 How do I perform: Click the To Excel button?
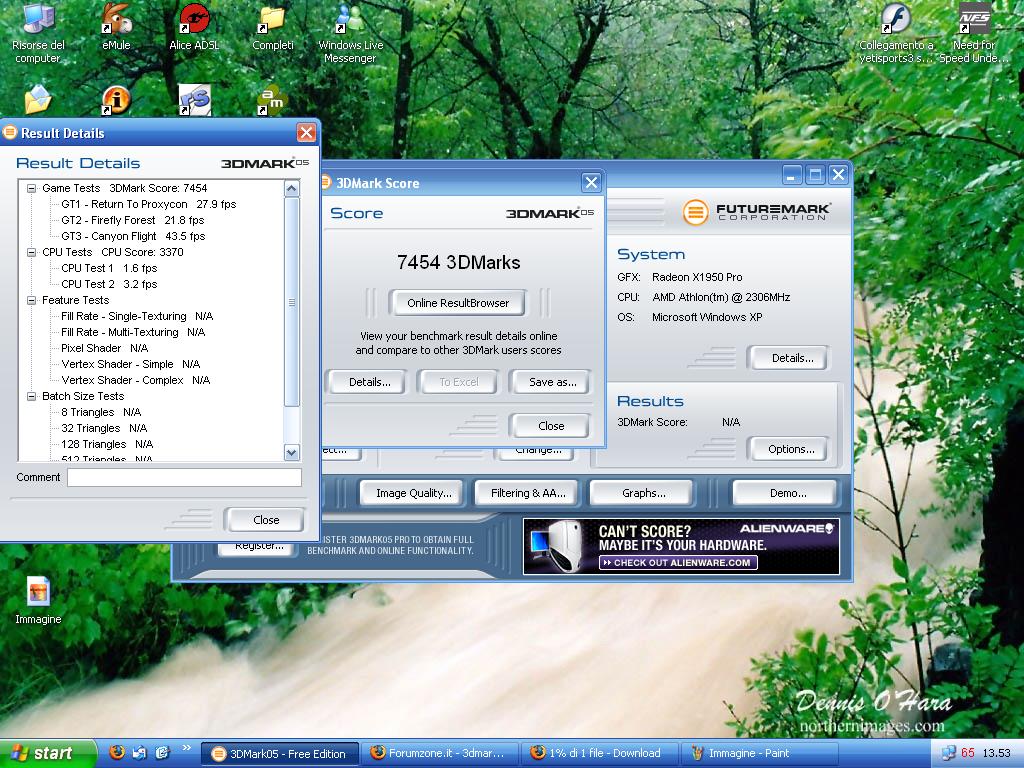[x=458, y=382]
